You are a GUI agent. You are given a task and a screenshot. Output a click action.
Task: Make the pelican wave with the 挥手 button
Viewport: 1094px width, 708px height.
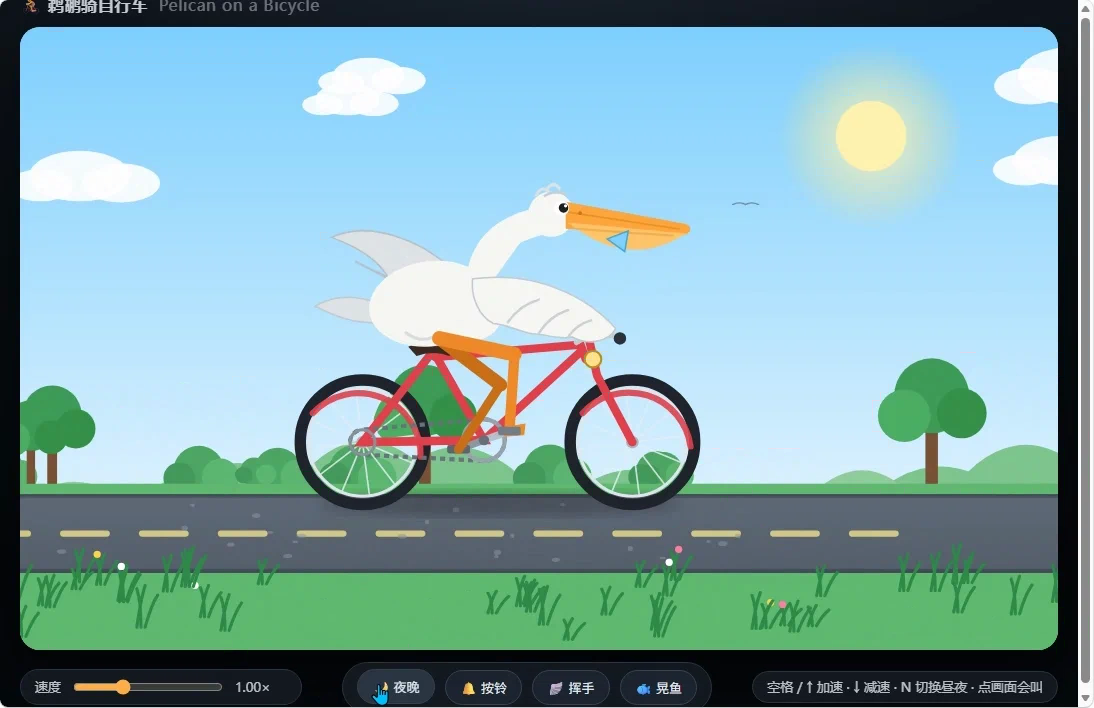[x=571, y=688]
